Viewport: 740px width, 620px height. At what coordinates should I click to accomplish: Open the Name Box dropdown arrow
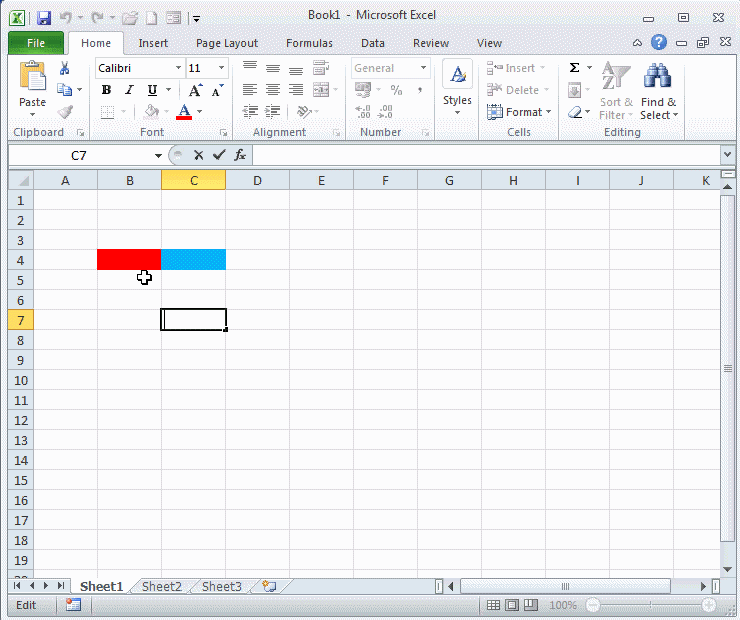158,156
